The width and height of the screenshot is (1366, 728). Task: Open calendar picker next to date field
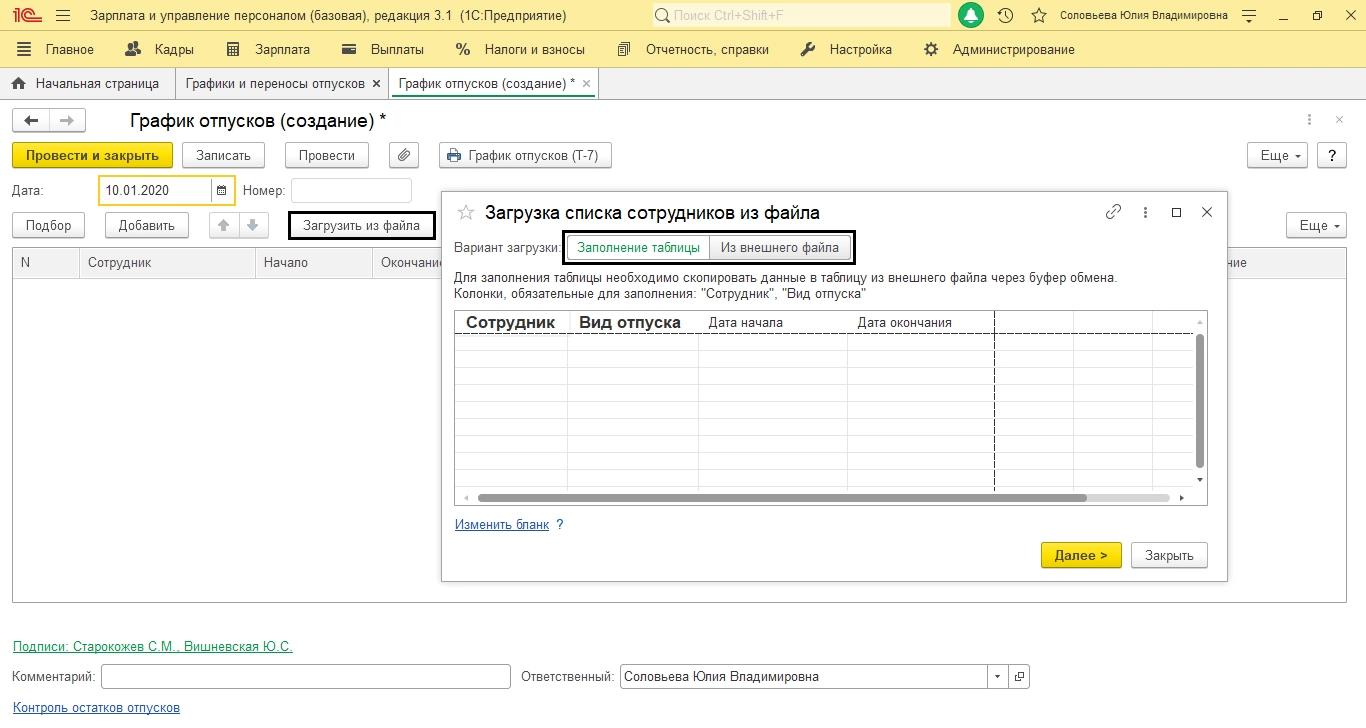pos(221,190)
